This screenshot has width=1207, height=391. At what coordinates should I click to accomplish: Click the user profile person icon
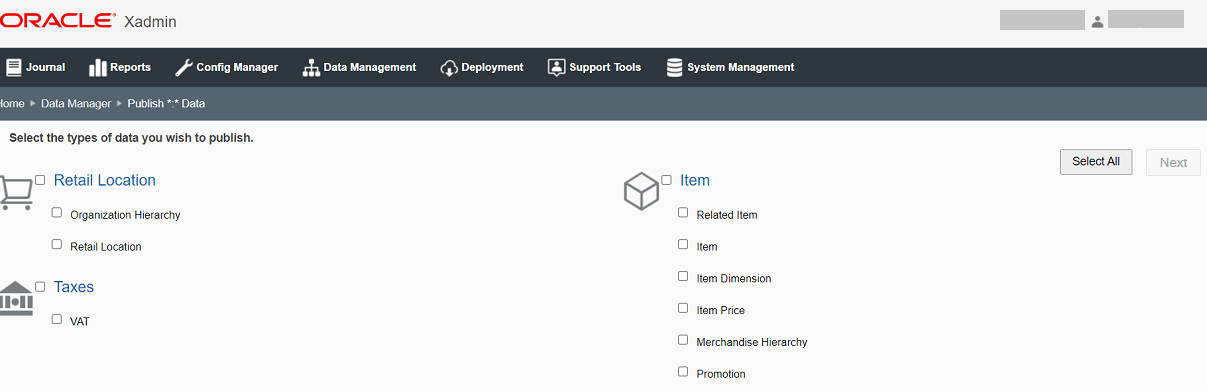click(1097, 21)
